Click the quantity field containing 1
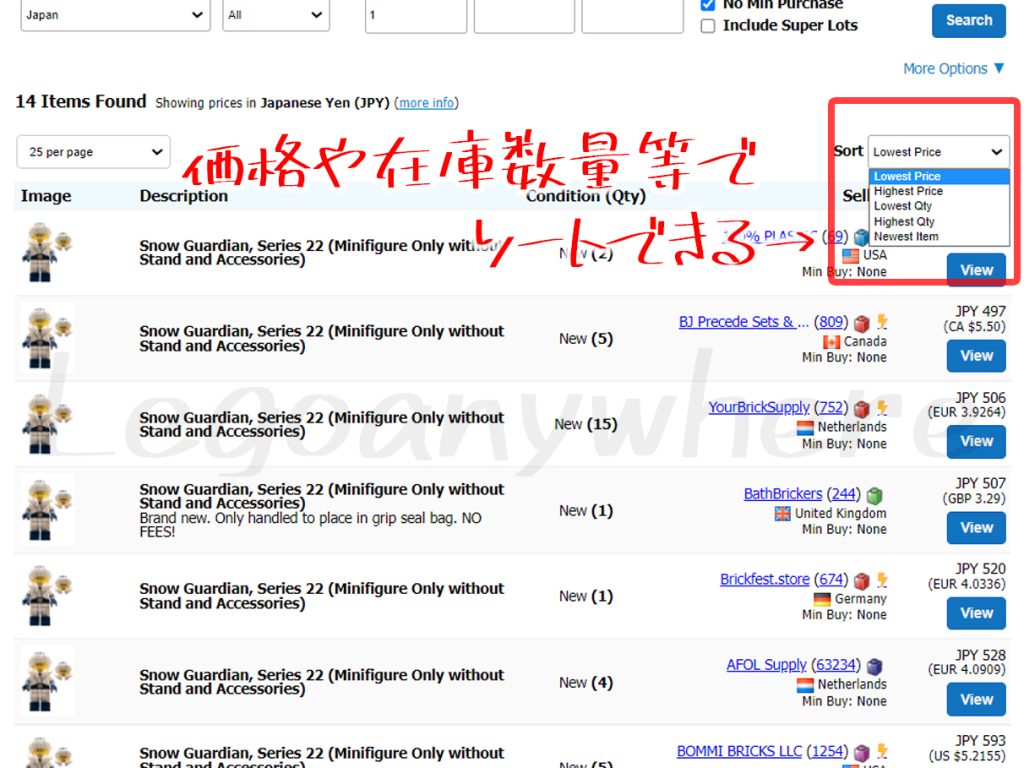The width and height of the screenshot is (1024, 768). click(416, 15)
